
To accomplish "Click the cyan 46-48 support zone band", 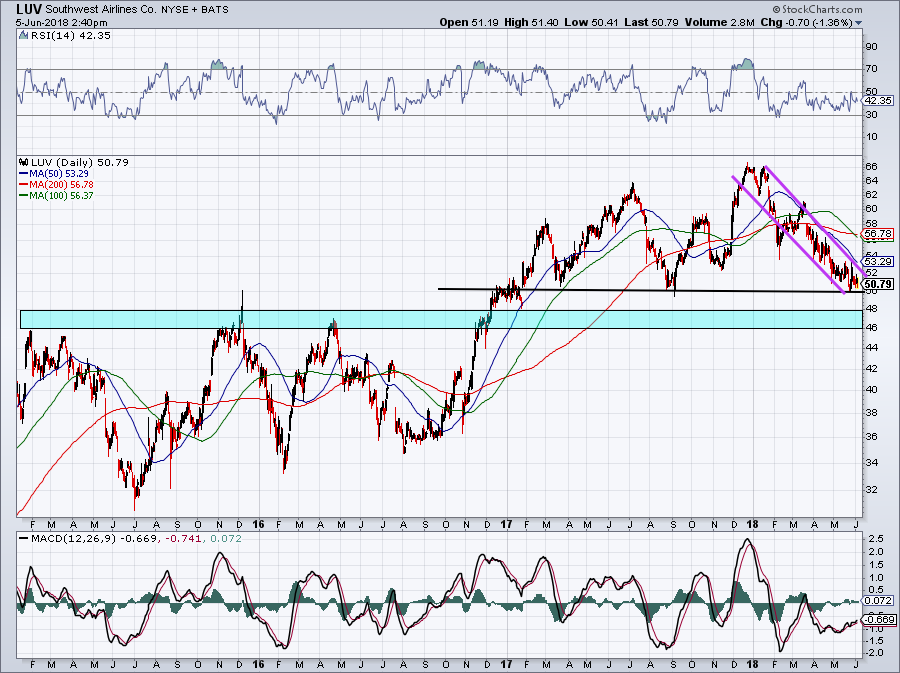I will pos(441,320).
